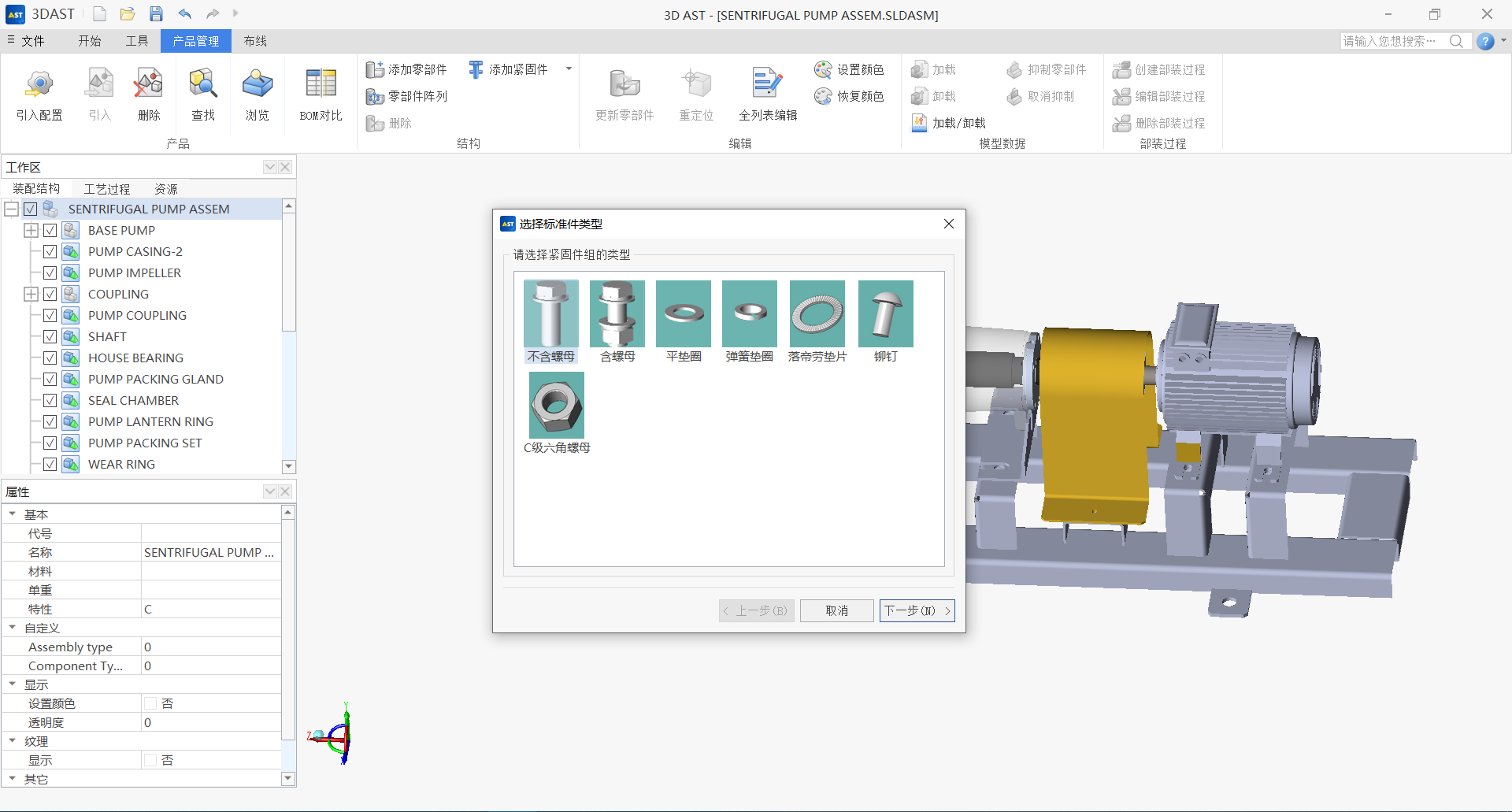Click the 查找 search component icon
The width and height of the screenshot is (1512, 812).
(203, 85)
